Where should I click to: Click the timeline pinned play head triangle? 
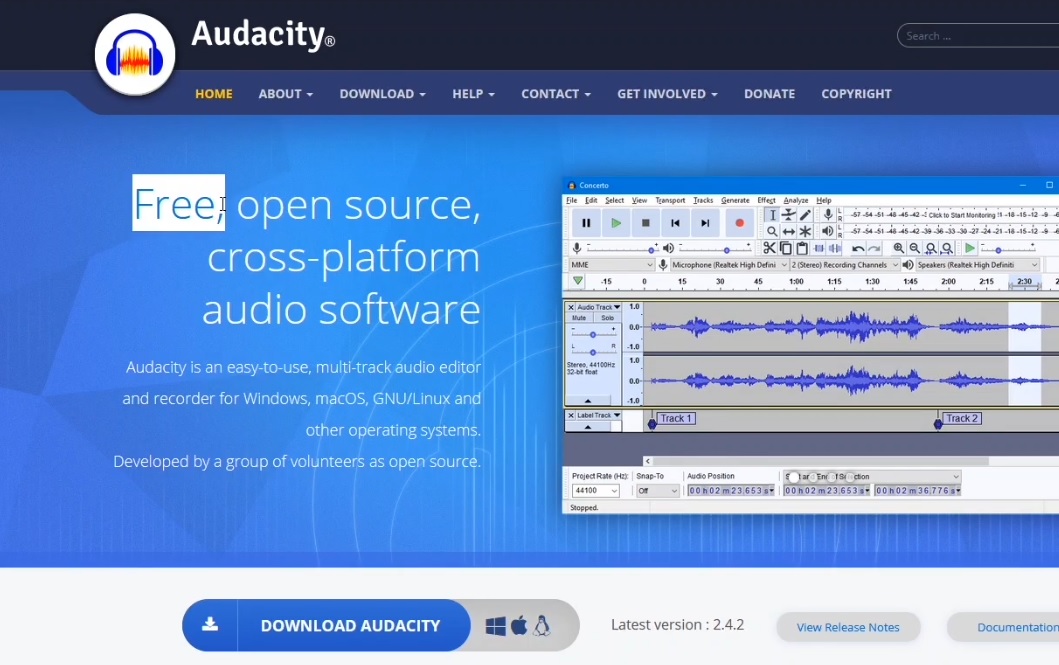(577, 282)
